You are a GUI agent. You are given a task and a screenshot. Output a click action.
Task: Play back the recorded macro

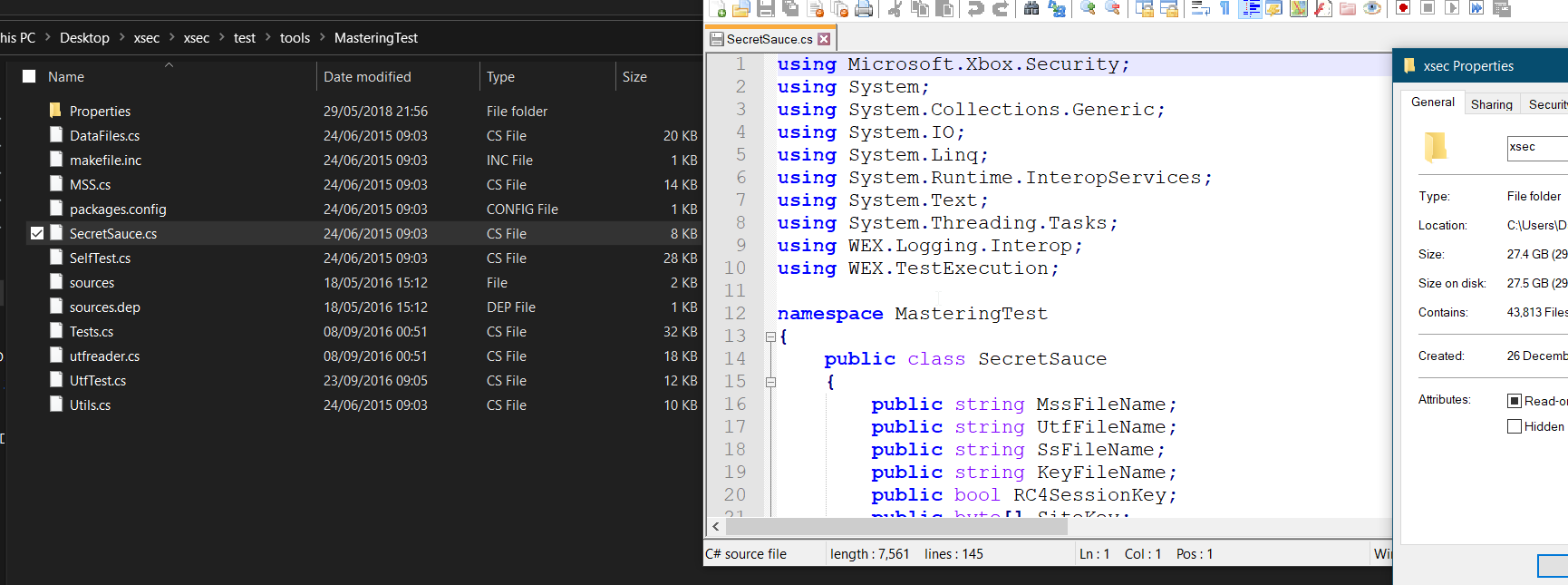pos(1452,9)
